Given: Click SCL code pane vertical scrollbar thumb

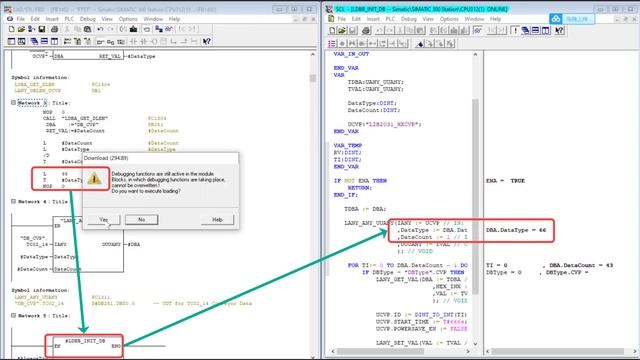Looking at the screenshot, I should coord(476,196).
